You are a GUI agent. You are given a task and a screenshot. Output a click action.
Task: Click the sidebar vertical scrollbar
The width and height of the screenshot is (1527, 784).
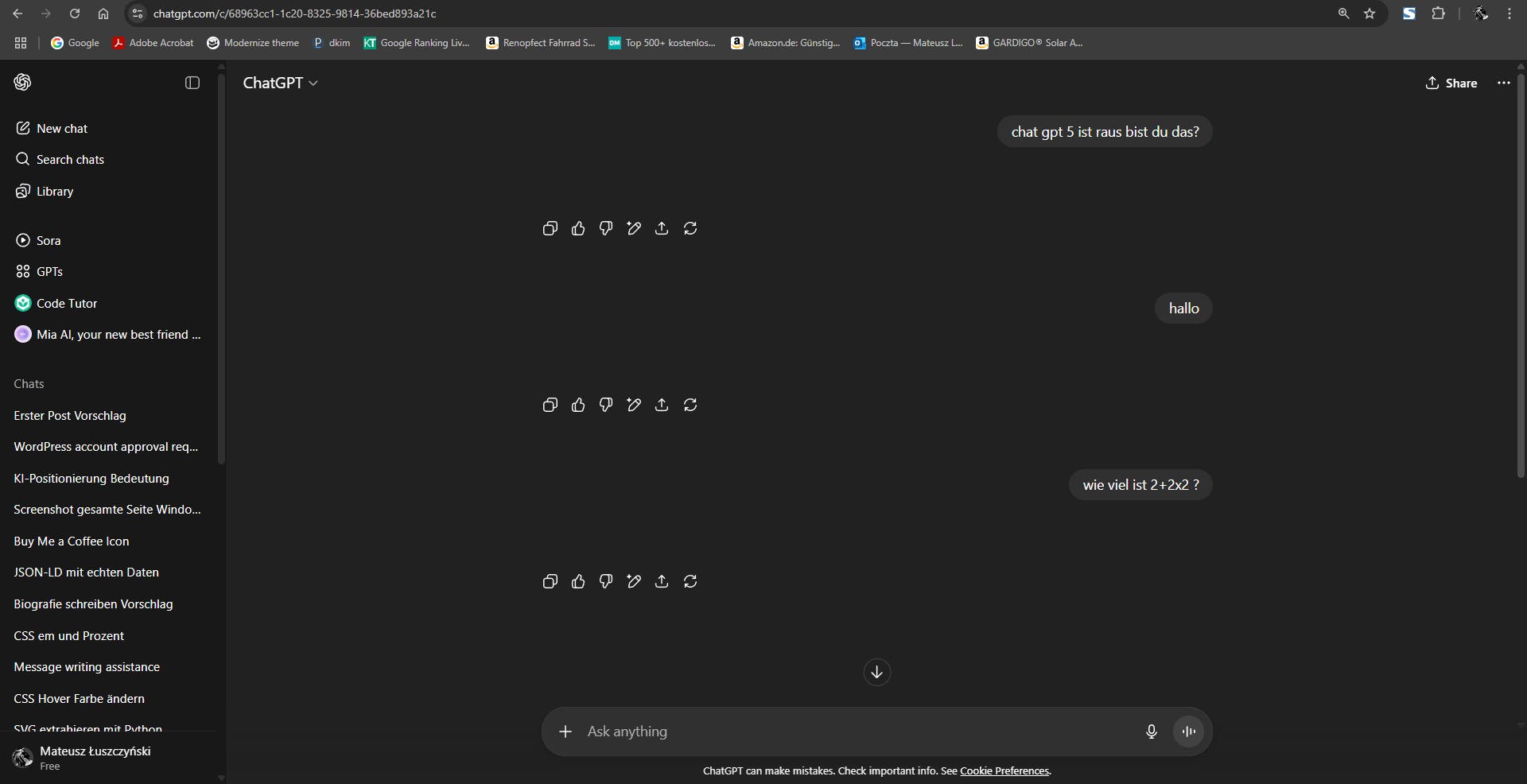click(221, 270)
